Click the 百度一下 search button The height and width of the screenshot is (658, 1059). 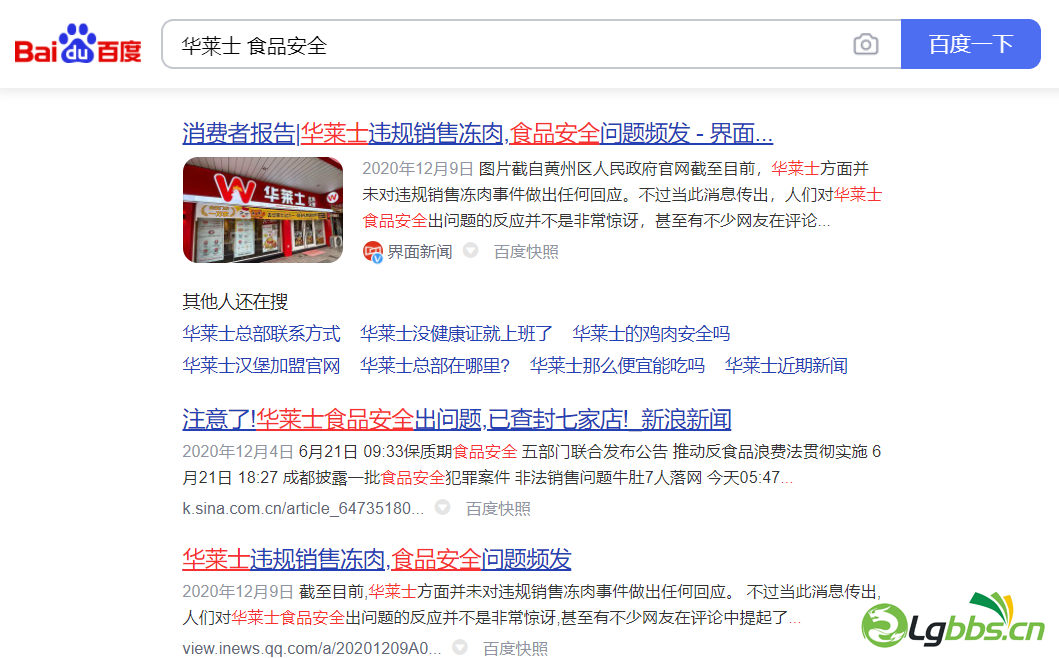coord(971,44)
